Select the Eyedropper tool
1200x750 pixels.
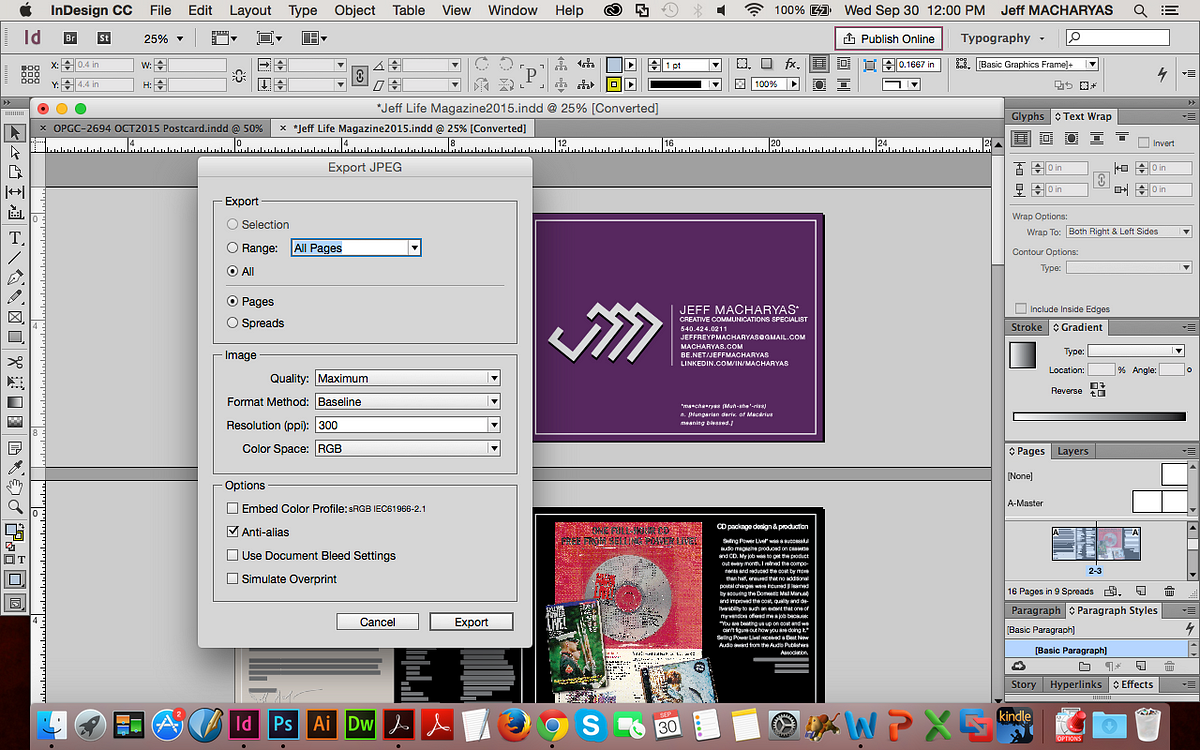(15, 467)
